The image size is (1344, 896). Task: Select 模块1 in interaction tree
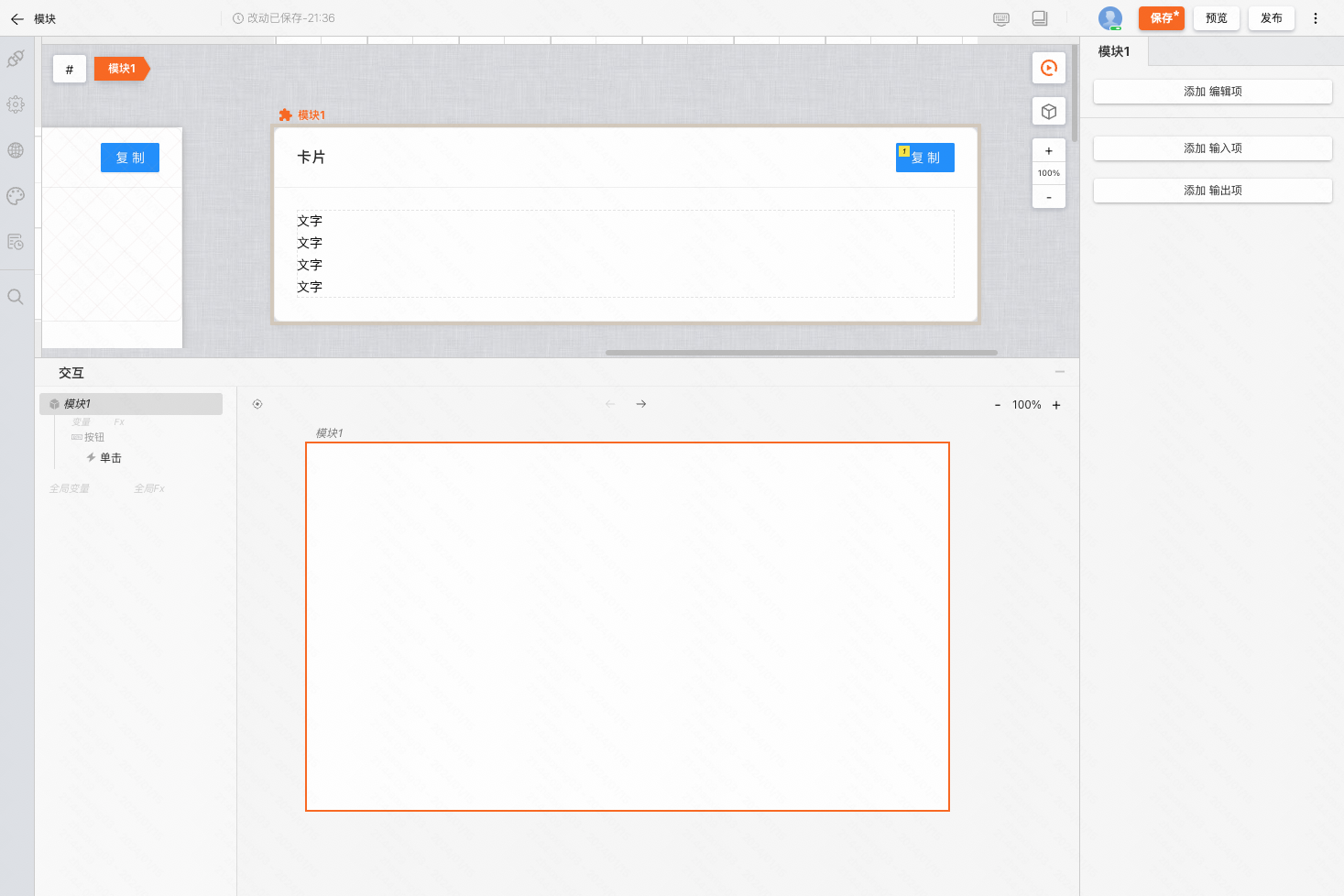point(131,404)
